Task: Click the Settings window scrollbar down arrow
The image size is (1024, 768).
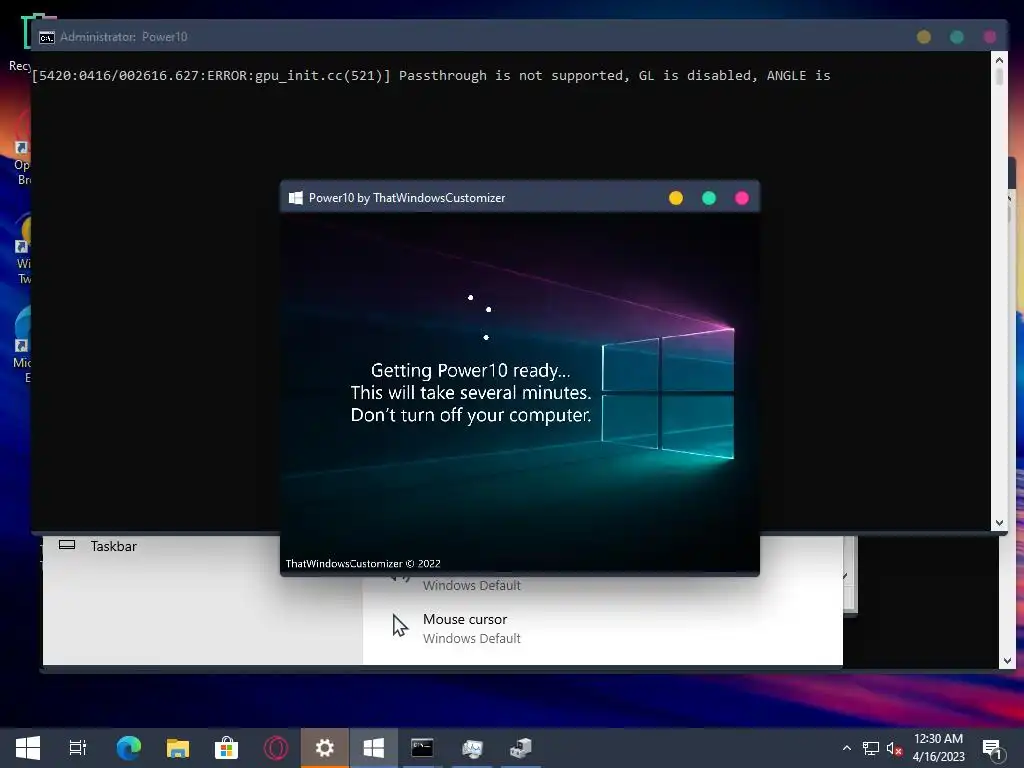Action: pos(1007,661)
